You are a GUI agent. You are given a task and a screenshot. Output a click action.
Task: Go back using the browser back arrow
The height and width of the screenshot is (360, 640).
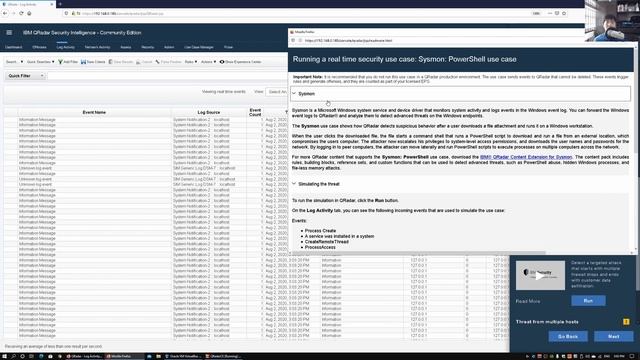click(5, 13)
